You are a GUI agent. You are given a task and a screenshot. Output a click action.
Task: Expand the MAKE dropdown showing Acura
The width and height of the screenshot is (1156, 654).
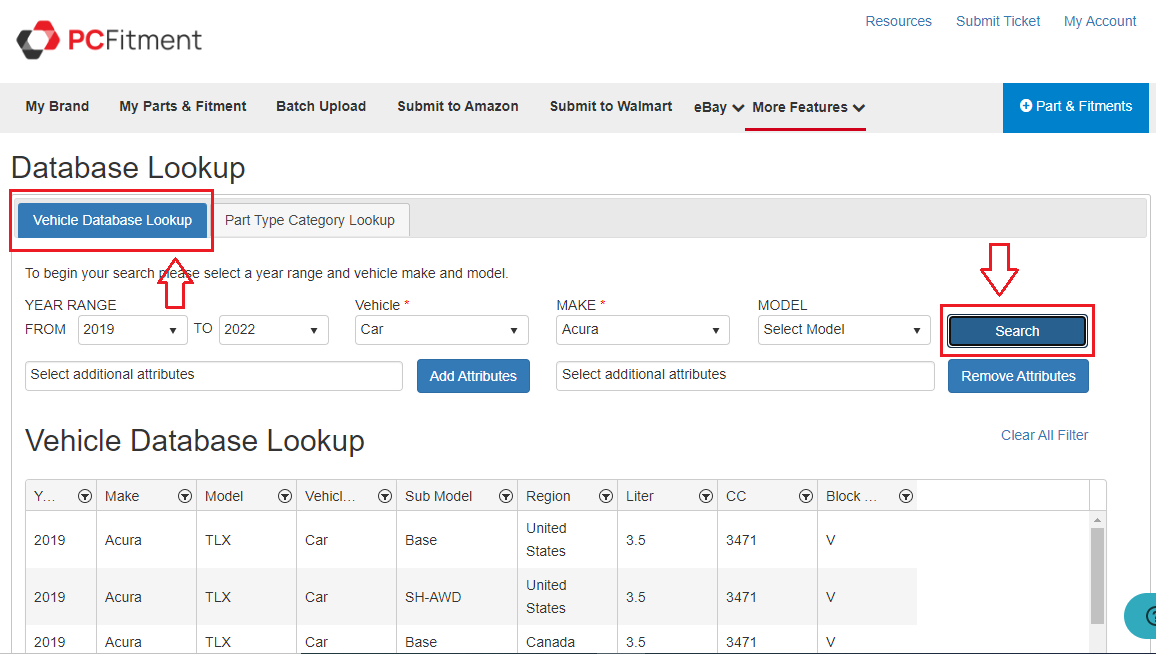pos(642,329)
